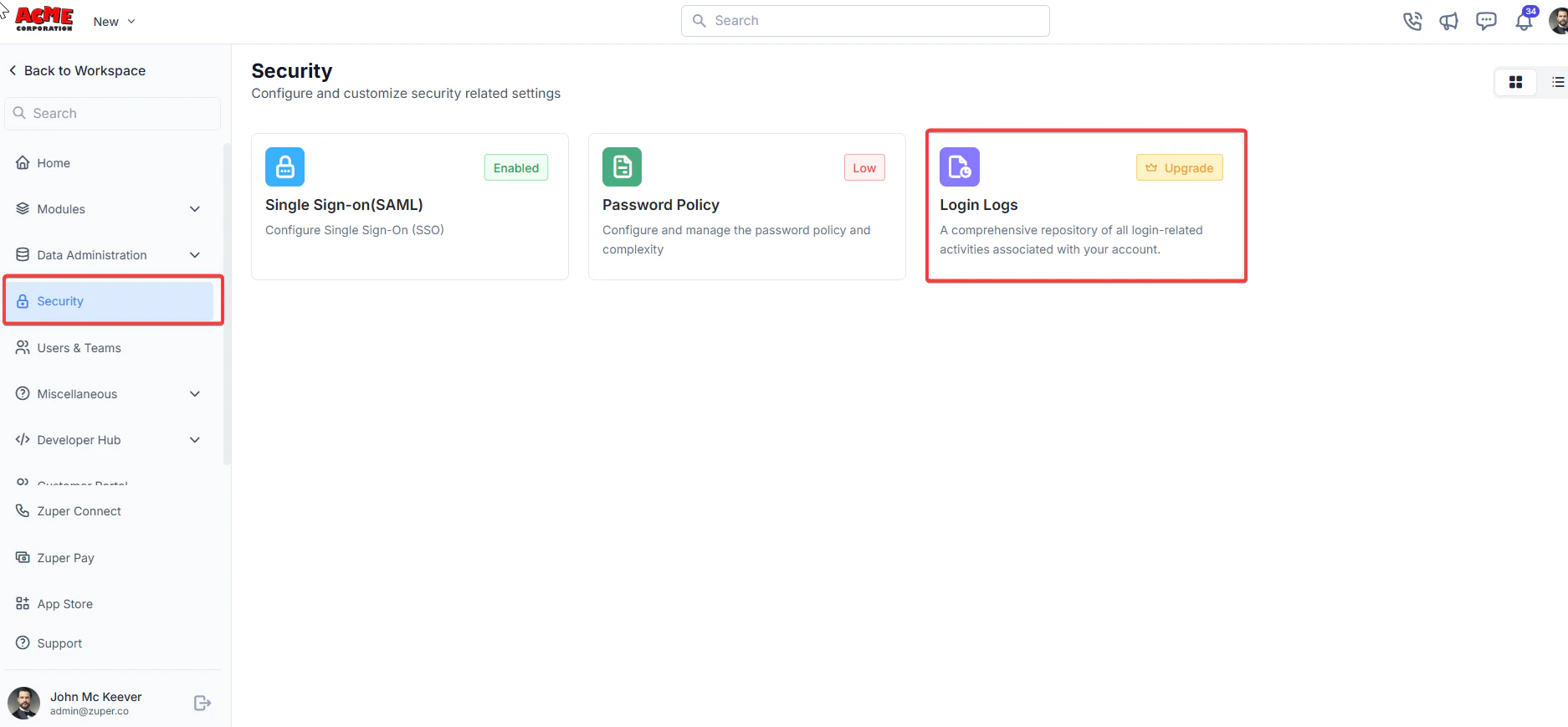Click the Upgrade button on Login Logs
Viewport: 1568px width, 727px height.
[x=1180, y=168]
